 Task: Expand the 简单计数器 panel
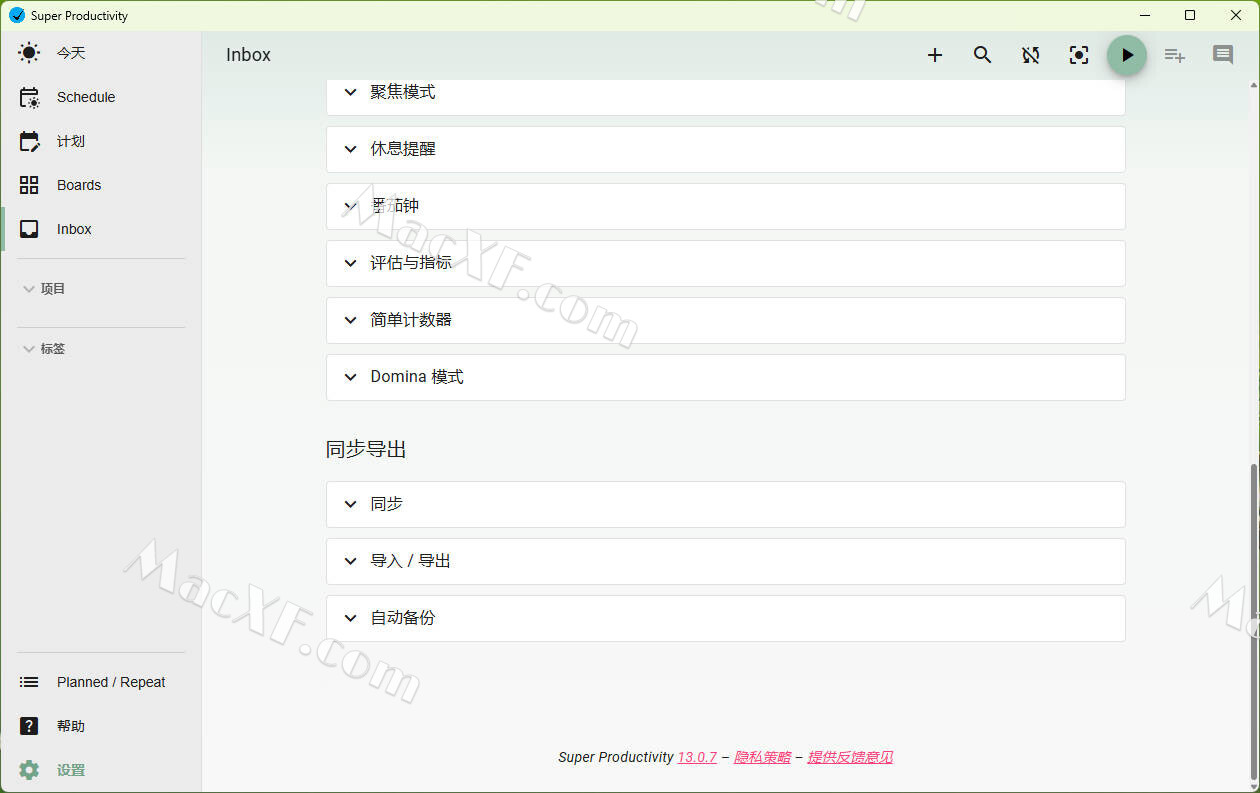point(726,320)
